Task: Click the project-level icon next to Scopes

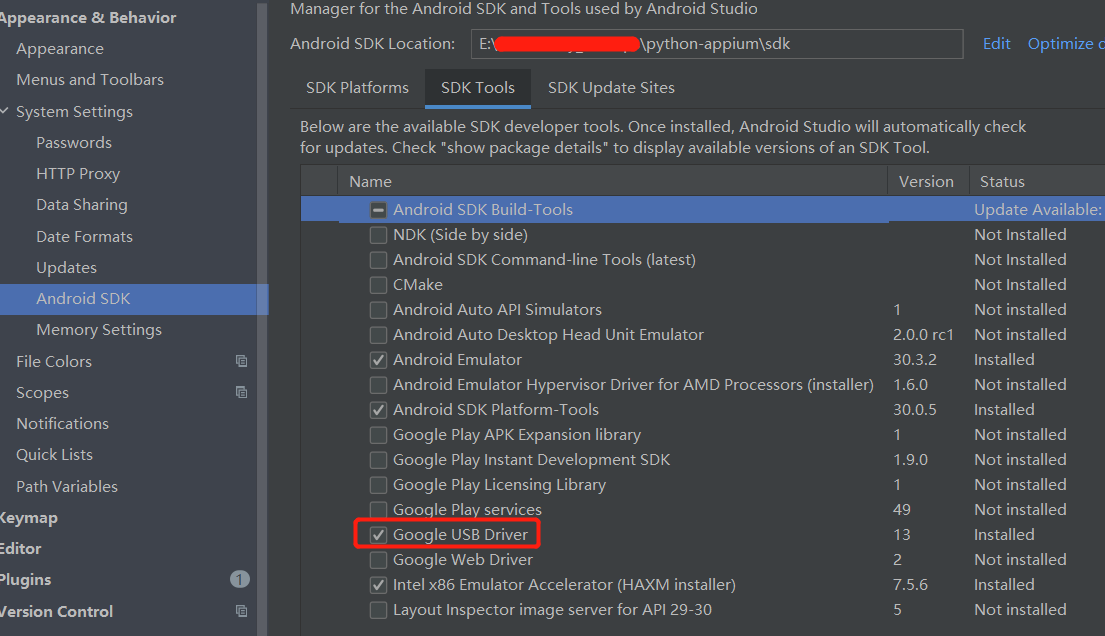Action: coord(241,392)
